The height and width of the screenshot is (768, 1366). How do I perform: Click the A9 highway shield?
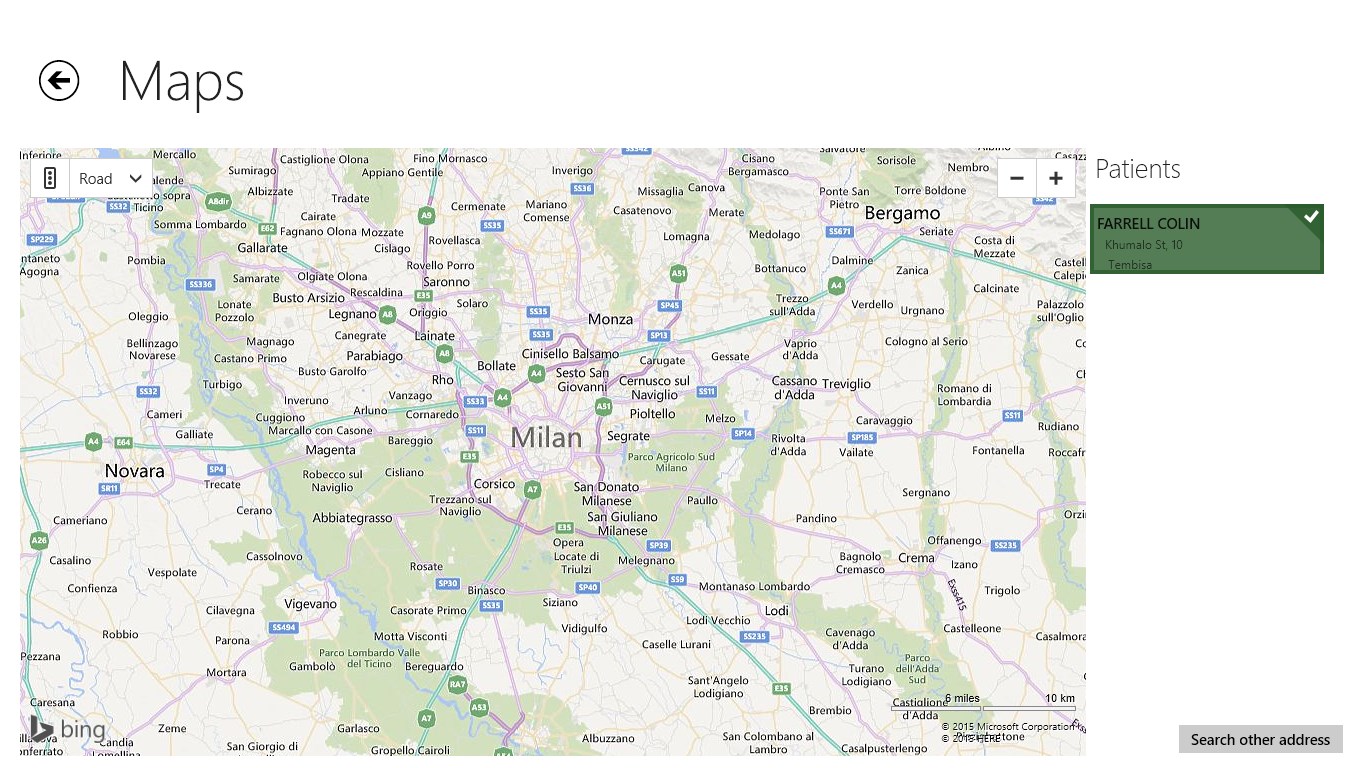point(427,215)
